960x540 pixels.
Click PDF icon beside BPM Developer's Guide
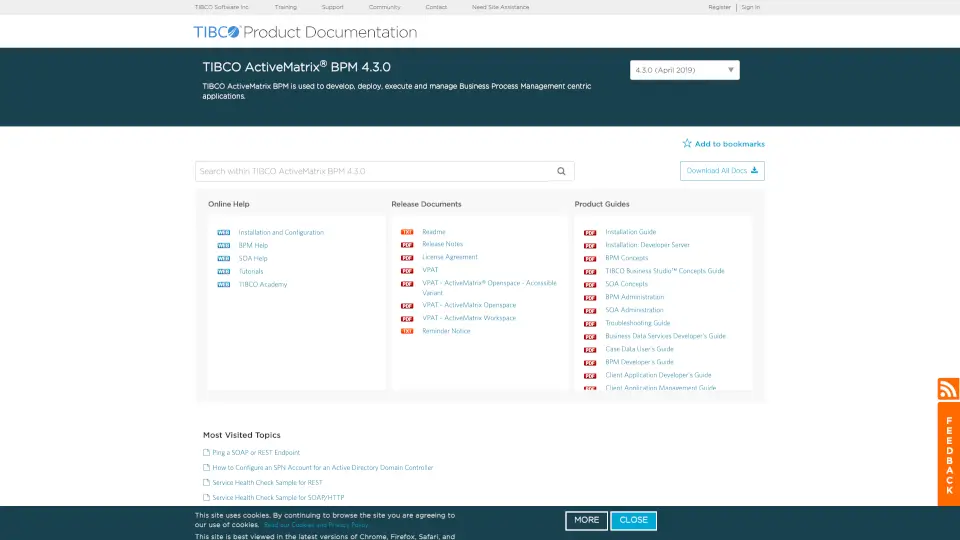590,363
